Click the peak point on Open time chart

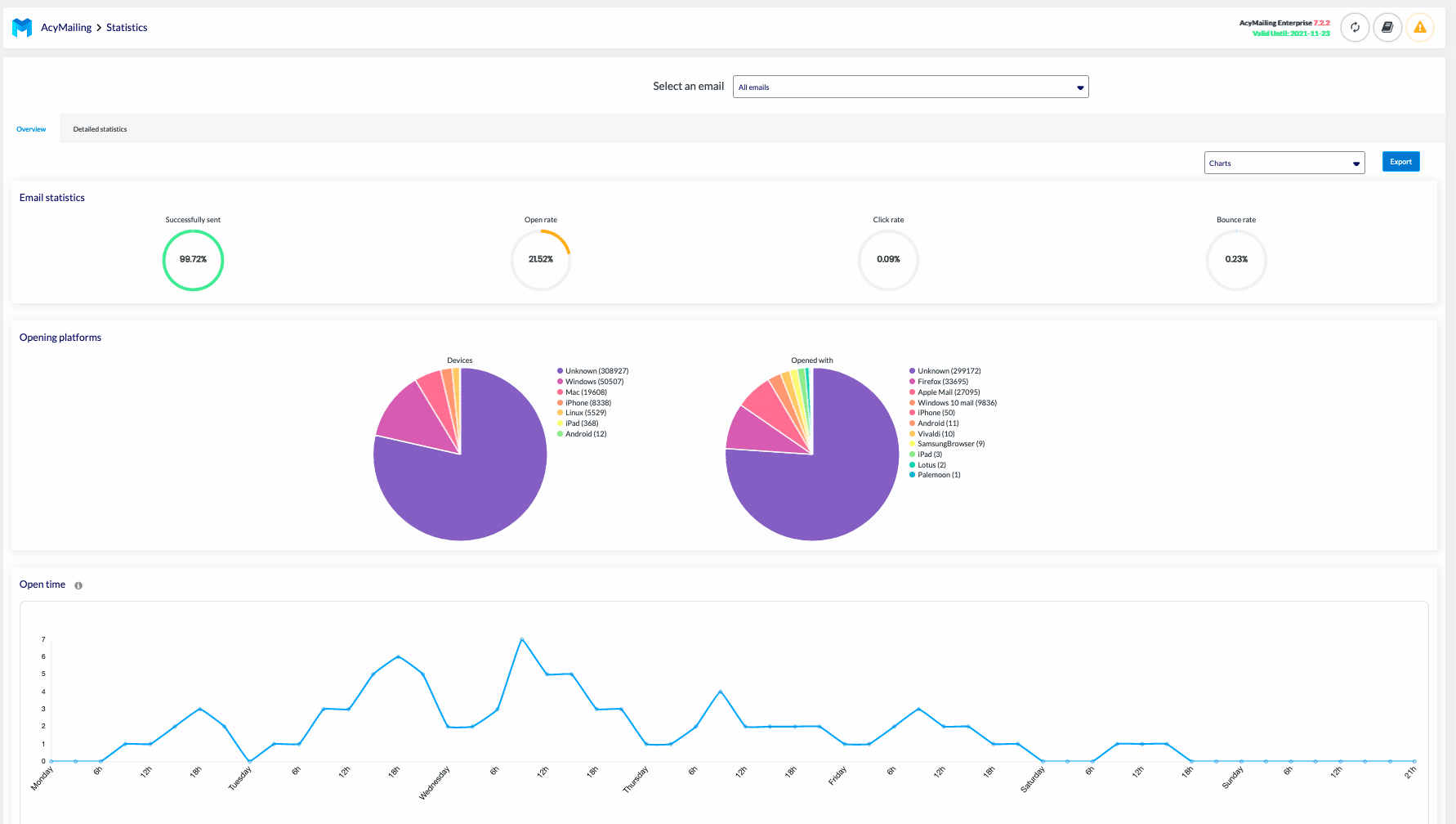tap(522, 639)
